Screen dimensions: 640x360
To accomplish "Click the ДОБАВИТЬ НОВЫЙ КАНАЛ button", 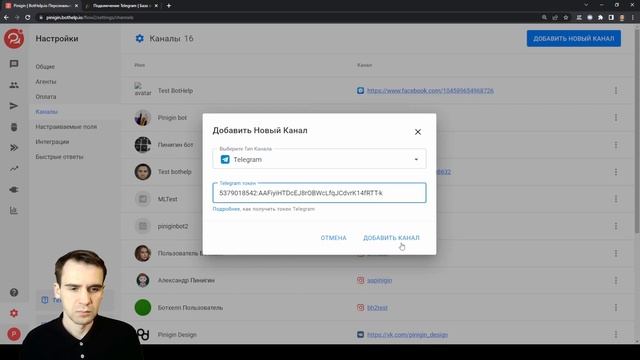I will pyautogui.click(x=573, y=38).
